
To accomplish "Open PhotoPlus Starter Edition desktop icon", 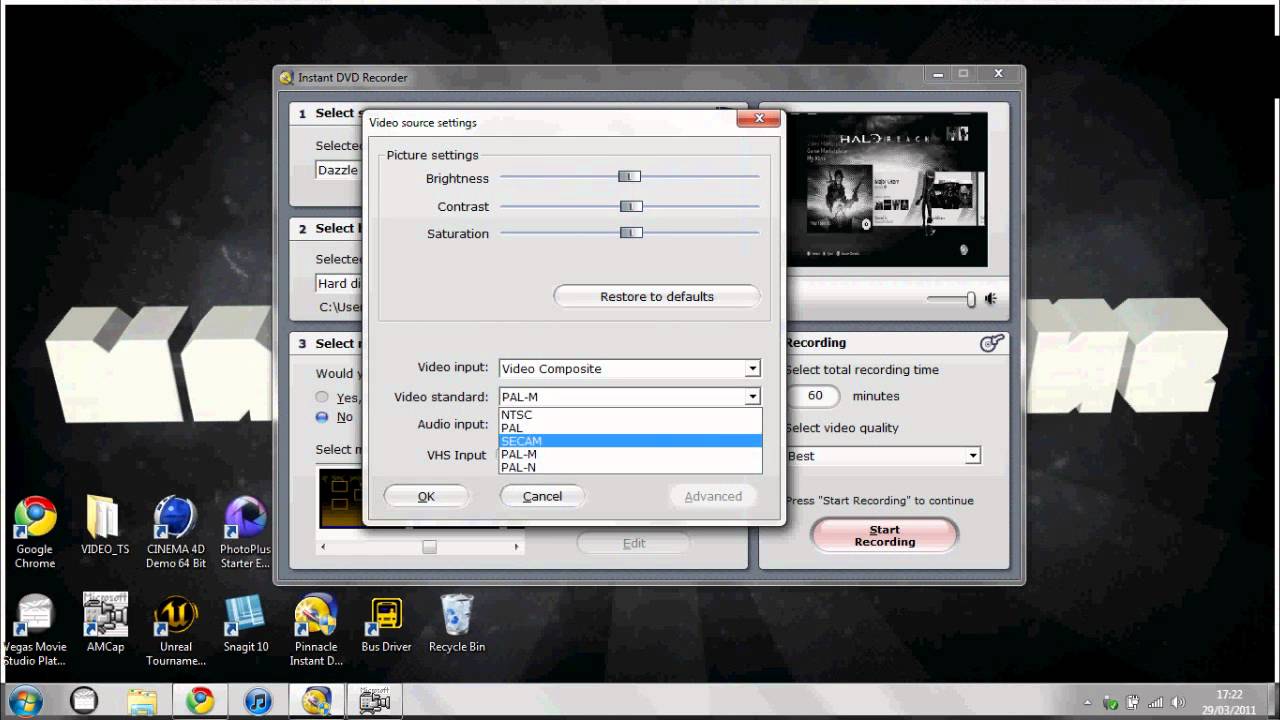I will pos(245,532).
